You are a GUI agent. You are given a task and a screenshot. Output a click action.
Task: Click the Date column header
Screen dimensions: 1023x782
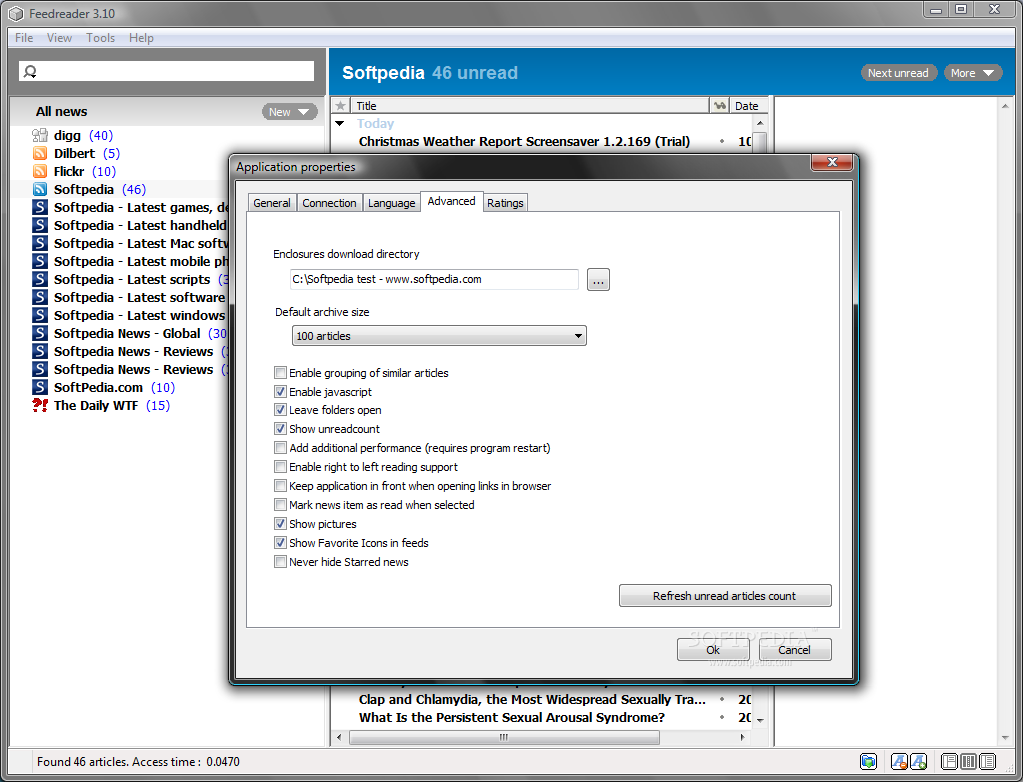(x=749, y=106)
